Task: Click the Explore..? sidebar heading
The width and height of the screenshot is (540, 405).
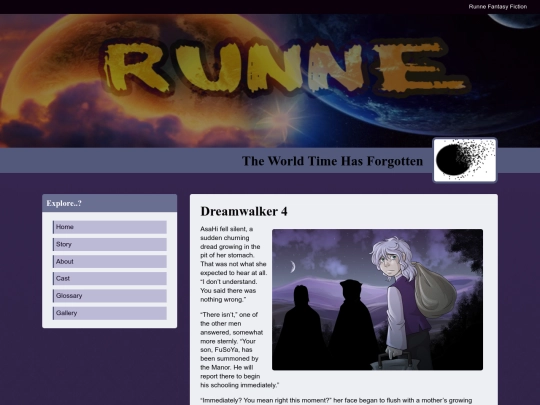Action: pos(64,203)
